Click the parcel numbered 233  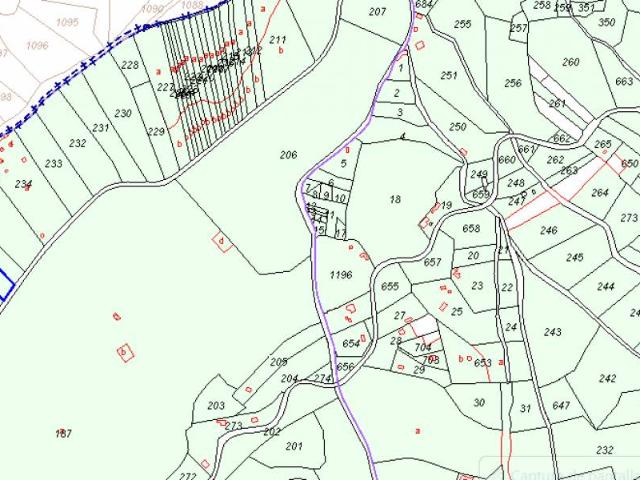pos(53,164)
